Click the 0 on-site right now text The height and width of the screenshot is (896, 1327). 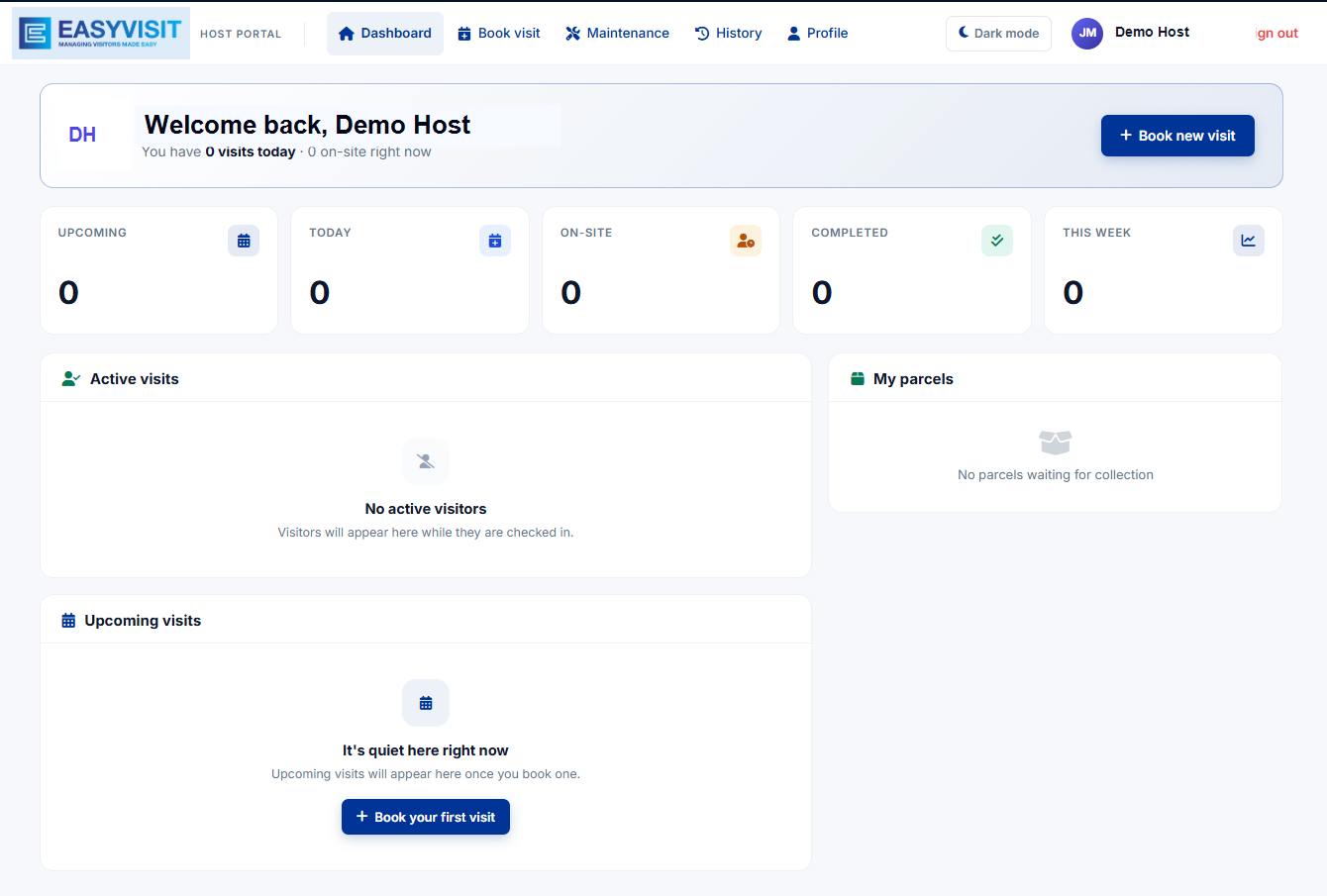(369, 151)
